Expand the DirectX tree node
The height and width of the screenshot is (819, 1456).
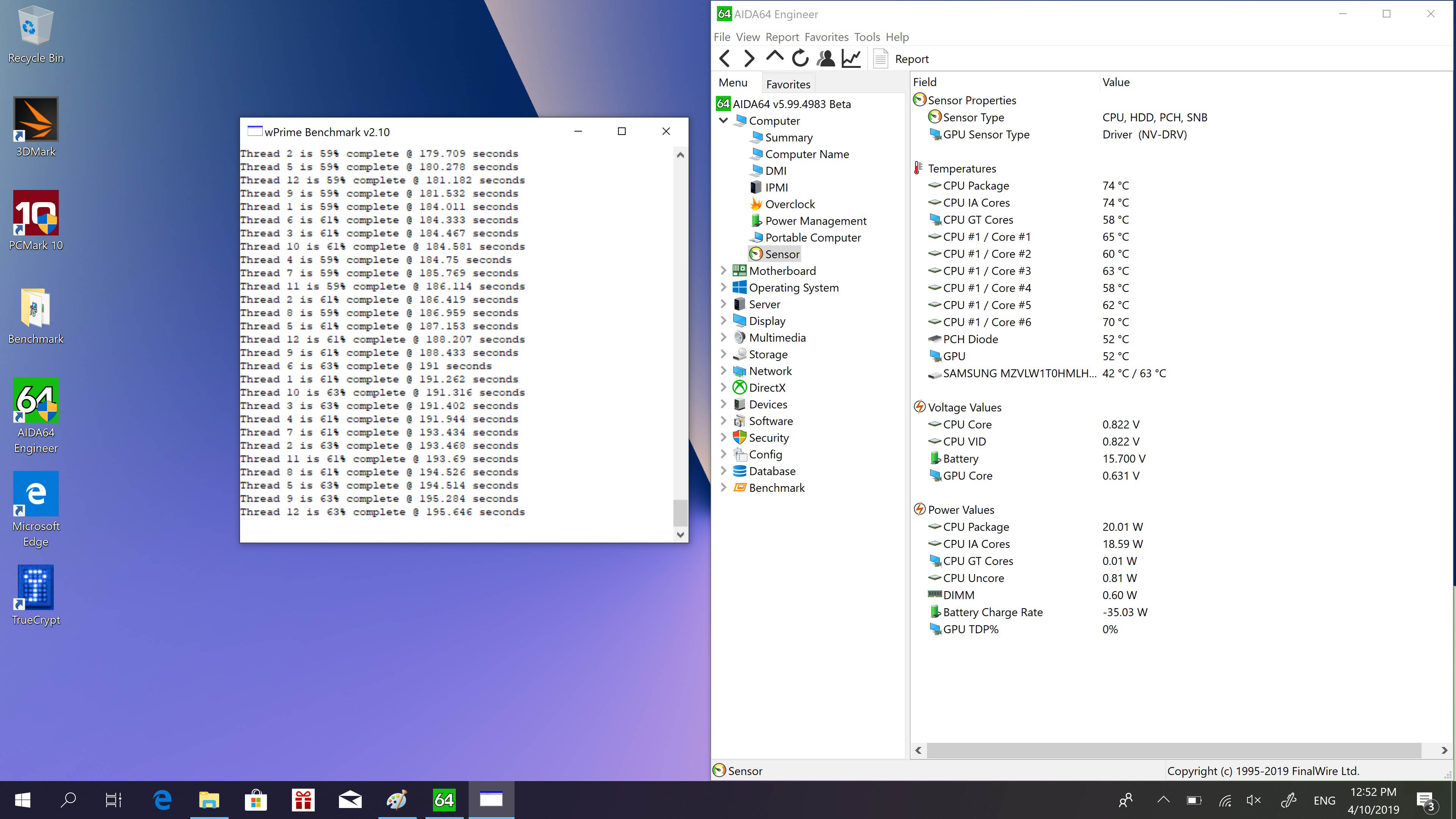723,387
